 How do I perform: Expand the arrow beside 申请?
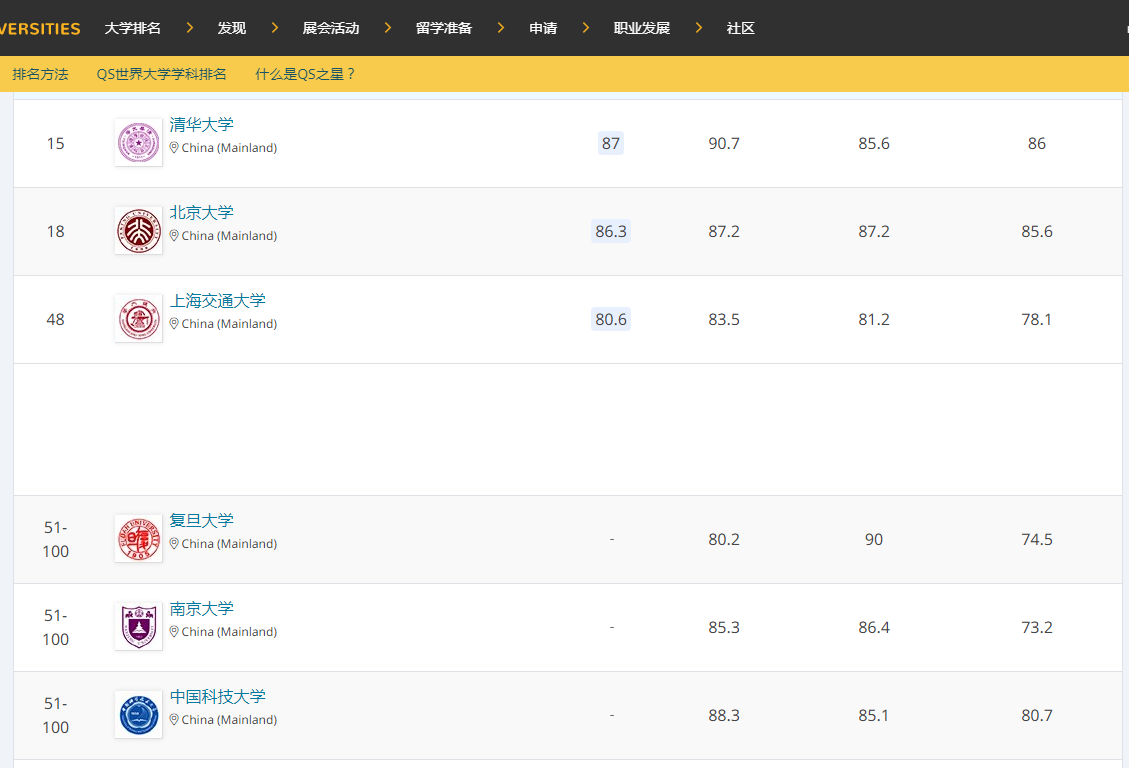tap(585, 28)
